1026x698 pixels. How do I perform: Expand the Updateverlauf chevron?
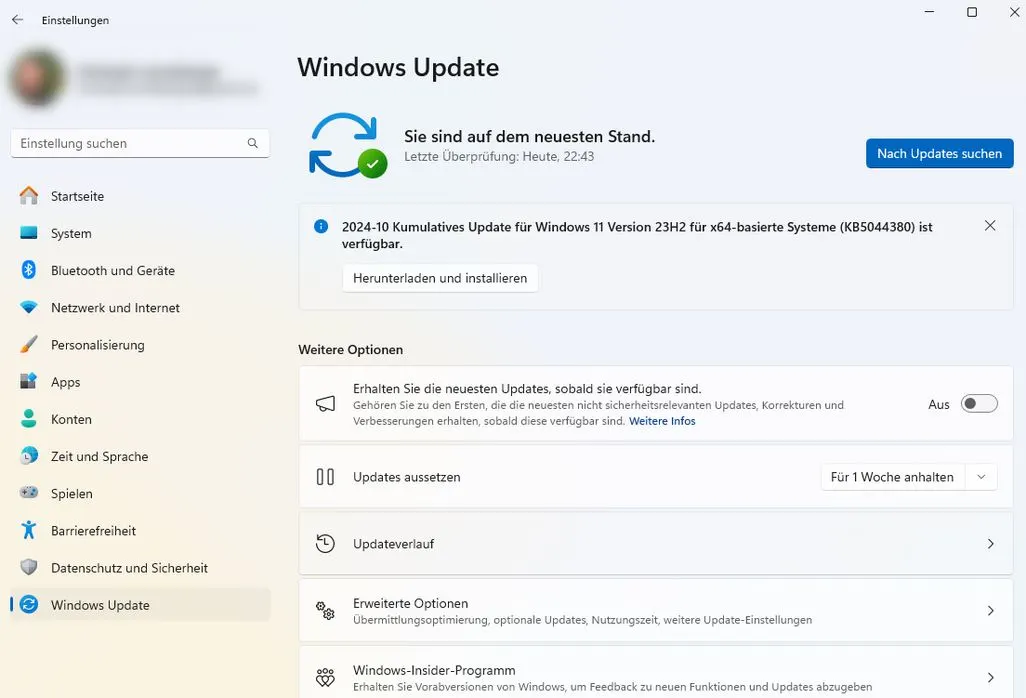[991, 544]
